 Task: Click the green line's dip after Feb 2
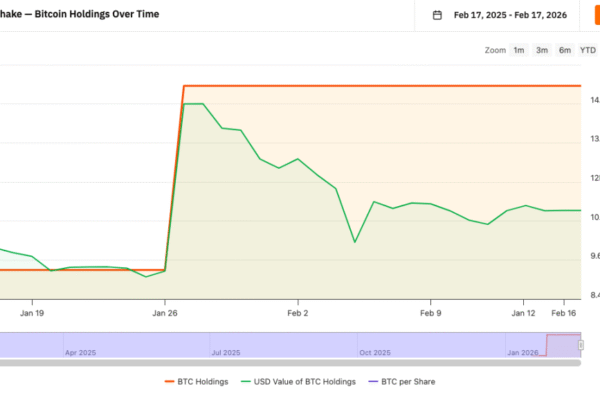click(354, 241)
